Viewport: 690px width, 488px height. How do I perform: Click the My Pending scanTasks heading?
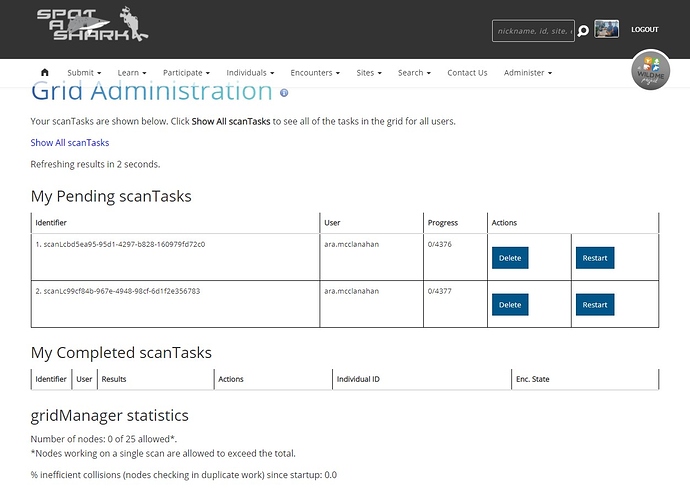coord(111,196)
